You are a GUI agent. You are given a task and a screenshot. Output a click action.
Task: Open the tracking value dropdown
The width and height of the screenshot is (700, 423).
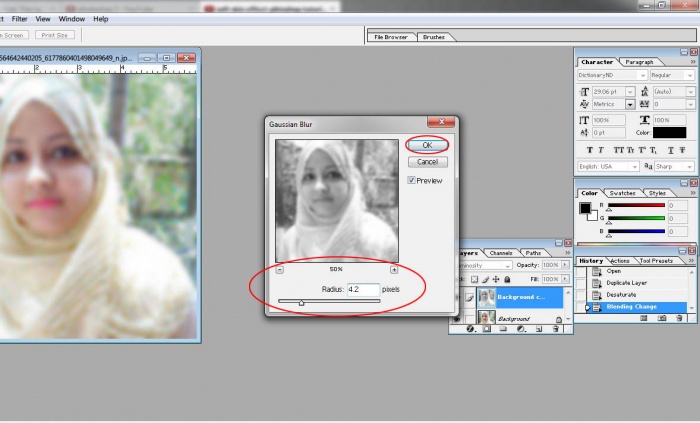(x=691, y=104)
